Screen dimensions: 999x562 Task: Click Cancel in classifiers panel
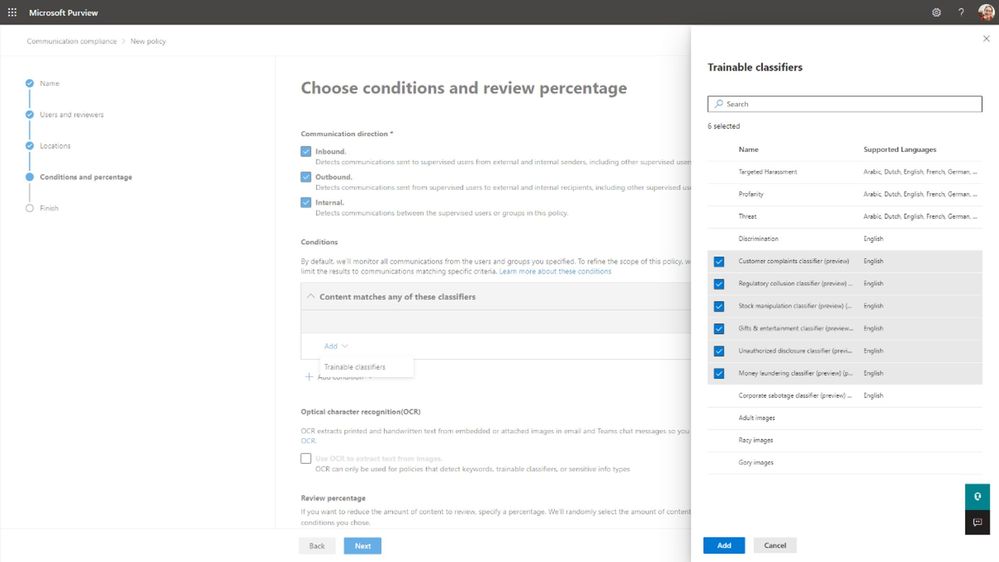pyautogui.click(x=775, y=545)
